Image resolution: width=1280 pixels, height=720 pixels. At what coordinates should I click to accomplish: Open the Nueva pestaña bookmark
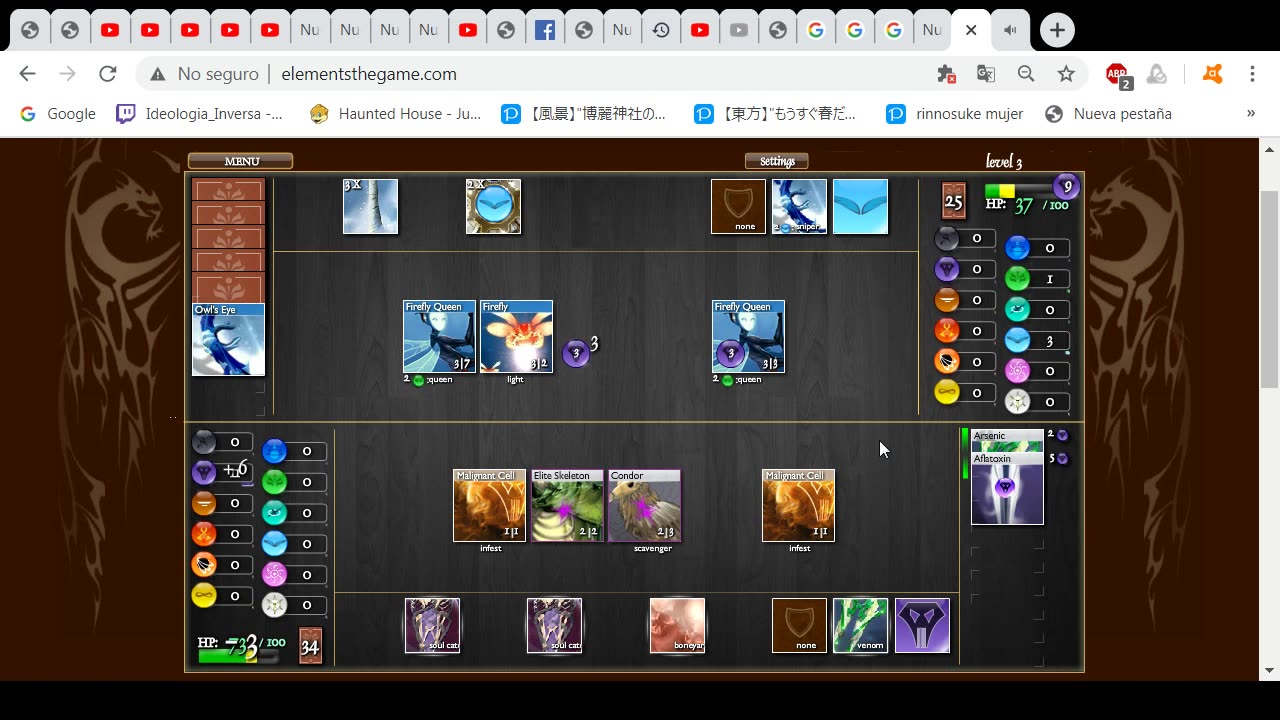(1108, 114)
